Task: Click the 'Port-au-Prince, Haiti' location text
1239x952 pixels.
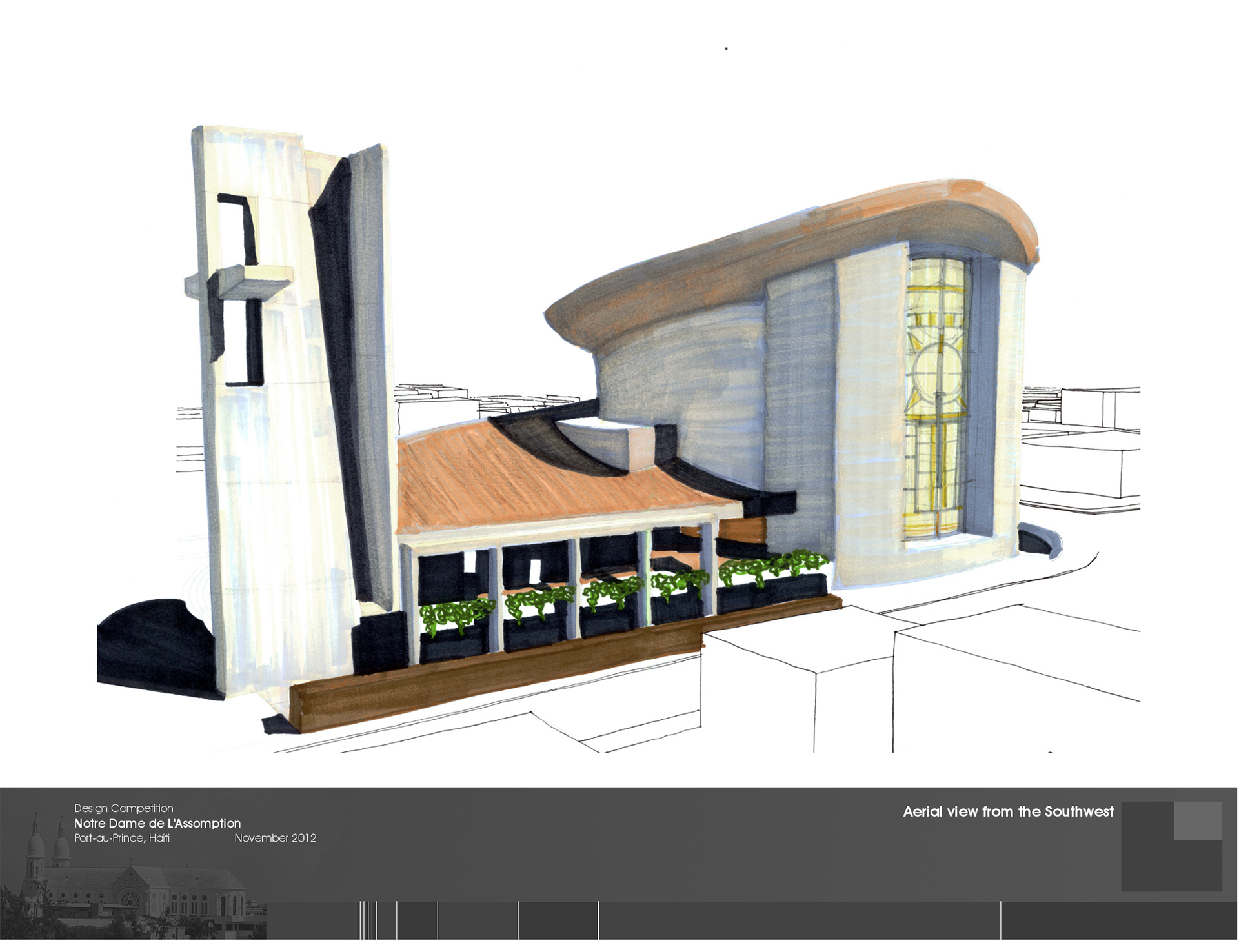Action: pyautogui.click(x=122, y=838)
